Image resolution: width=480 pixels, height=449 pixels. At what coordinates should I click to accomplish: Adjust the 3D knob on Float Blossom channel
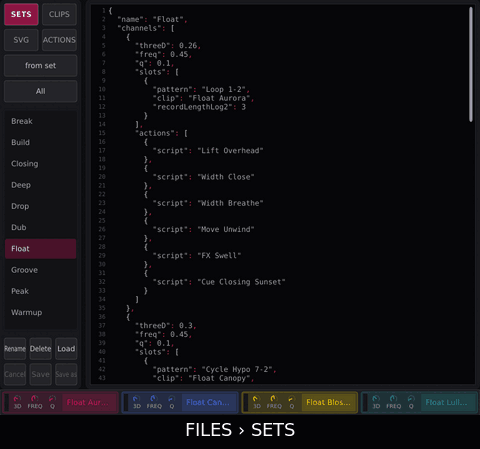coord(256,402)
